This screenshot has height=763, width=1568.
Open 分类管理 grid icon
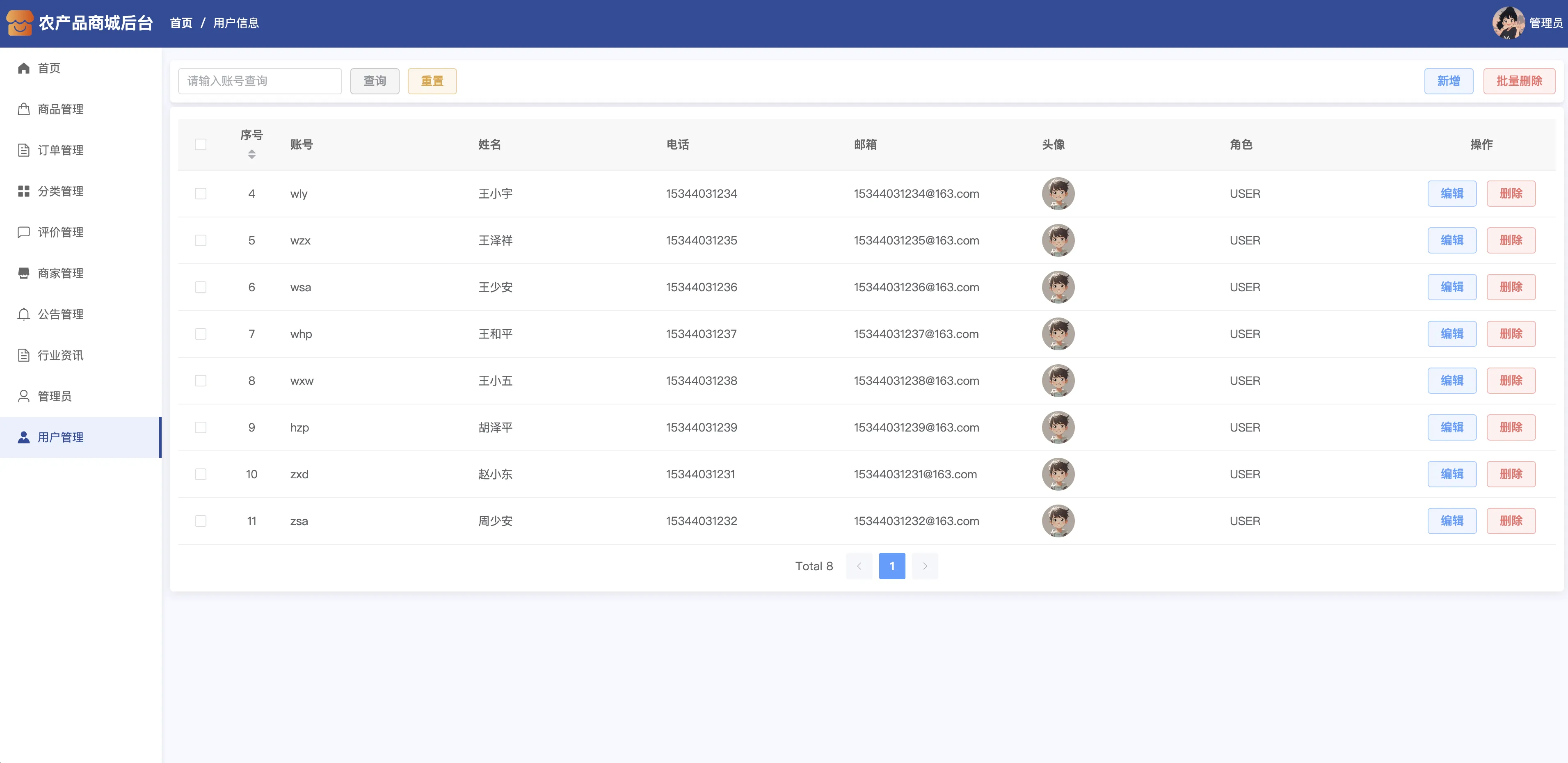point(24,191)
